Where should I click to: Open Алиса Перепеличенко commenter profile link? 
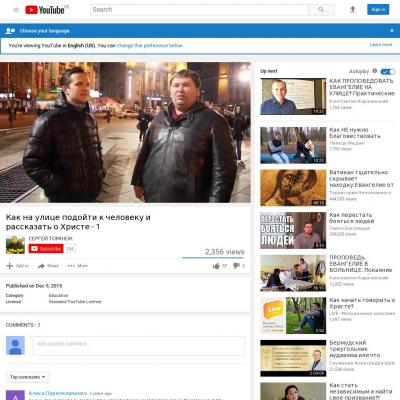[x=58, y=393]
